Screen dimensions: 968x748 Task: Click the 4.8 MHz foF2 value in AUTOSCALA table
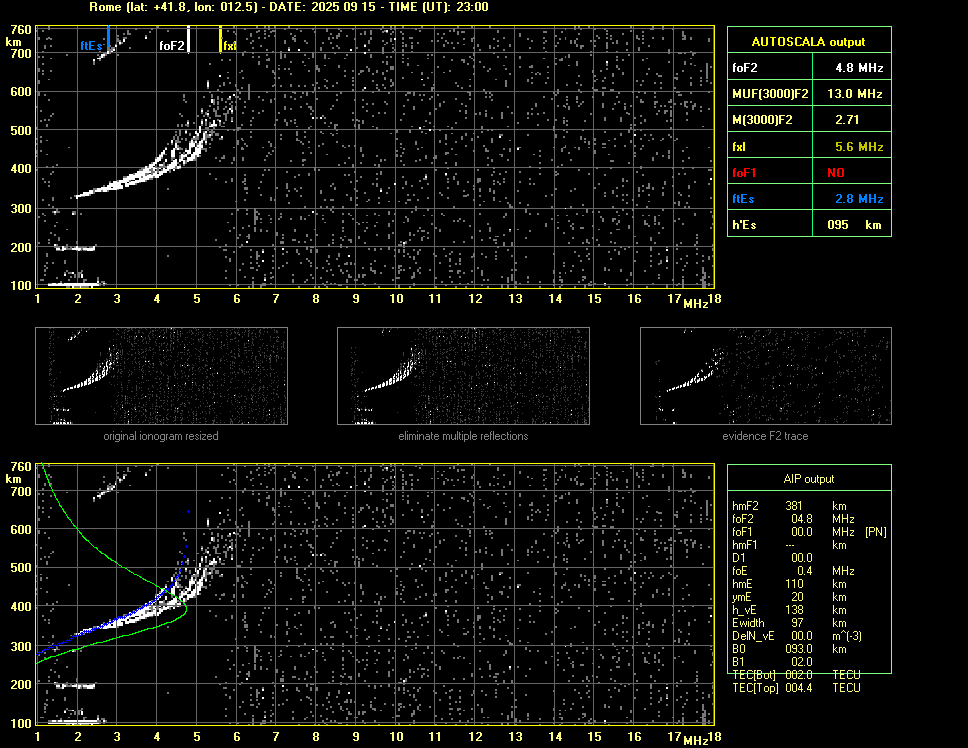click(859, 68)
